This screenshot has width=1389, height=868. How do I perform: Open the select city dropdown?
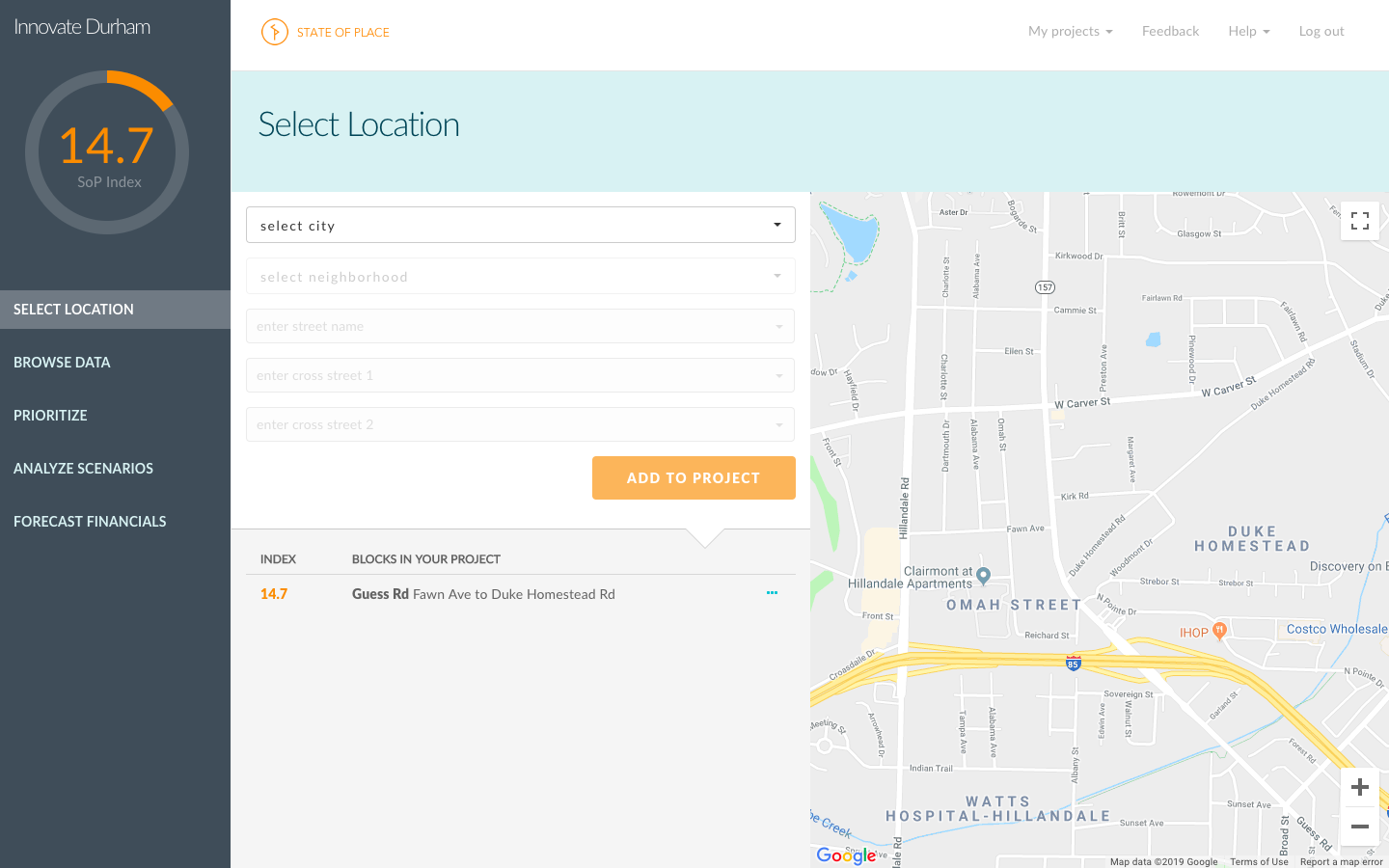(x=521, y=225)
